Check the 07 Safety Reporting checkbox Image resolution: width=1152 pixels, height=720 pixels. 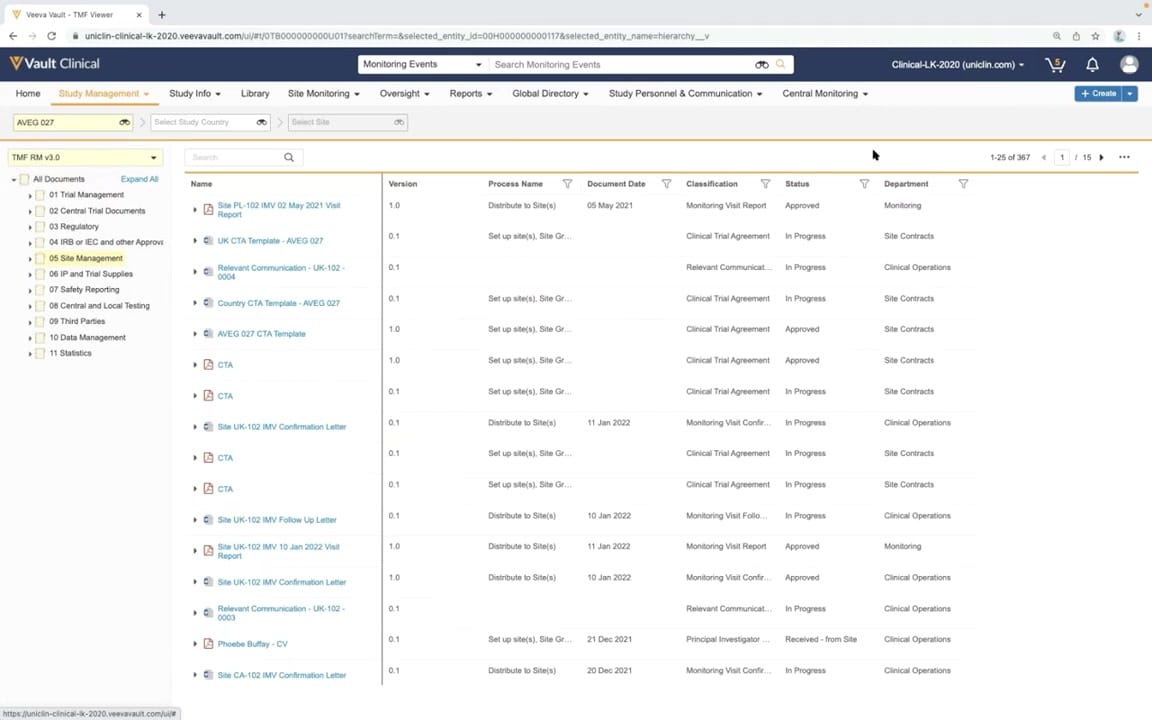click(x=40, y=290)
